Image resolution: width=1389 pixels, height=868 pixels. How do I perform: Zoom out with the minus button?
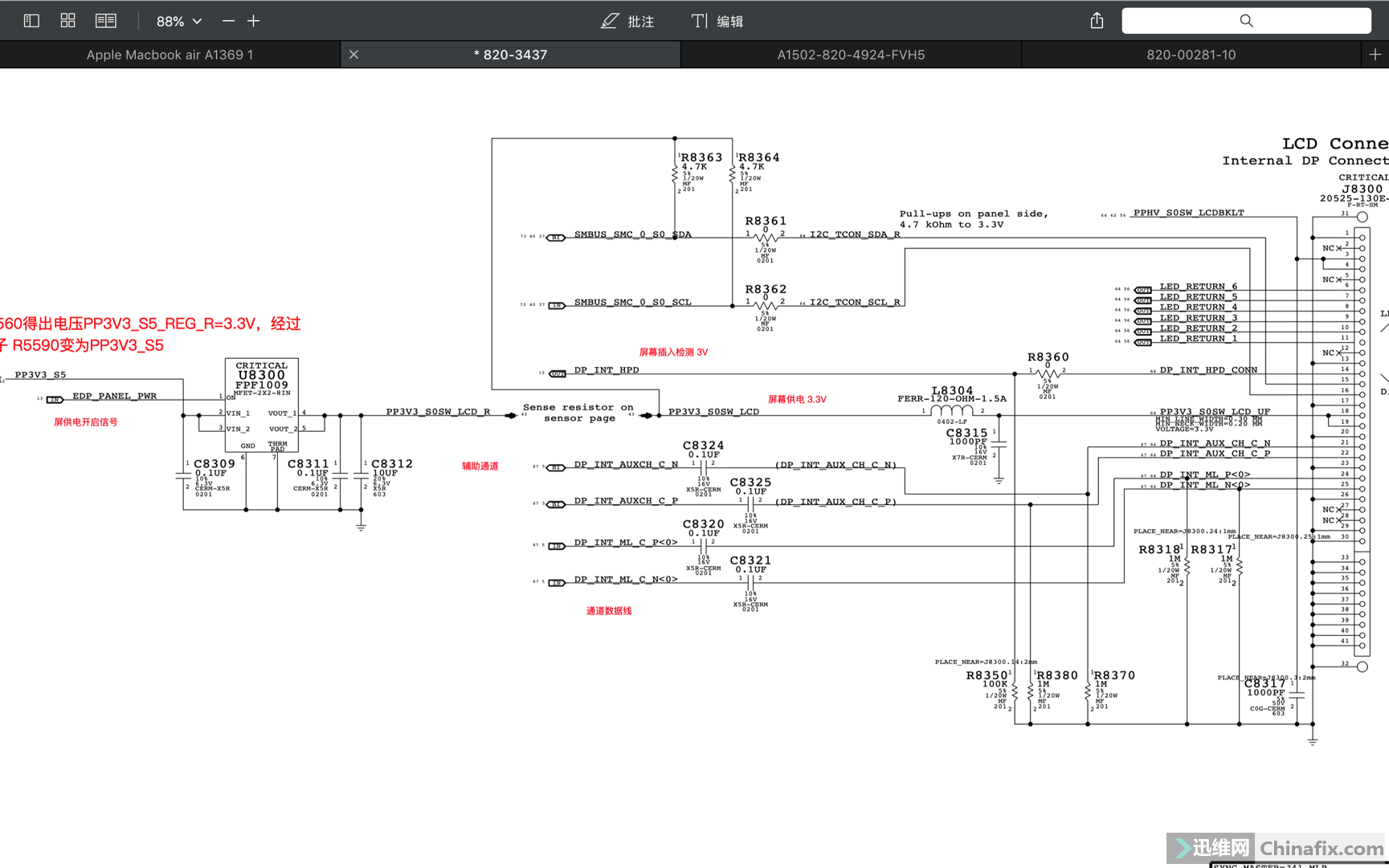pyautogui.click(x=228, y=21)
